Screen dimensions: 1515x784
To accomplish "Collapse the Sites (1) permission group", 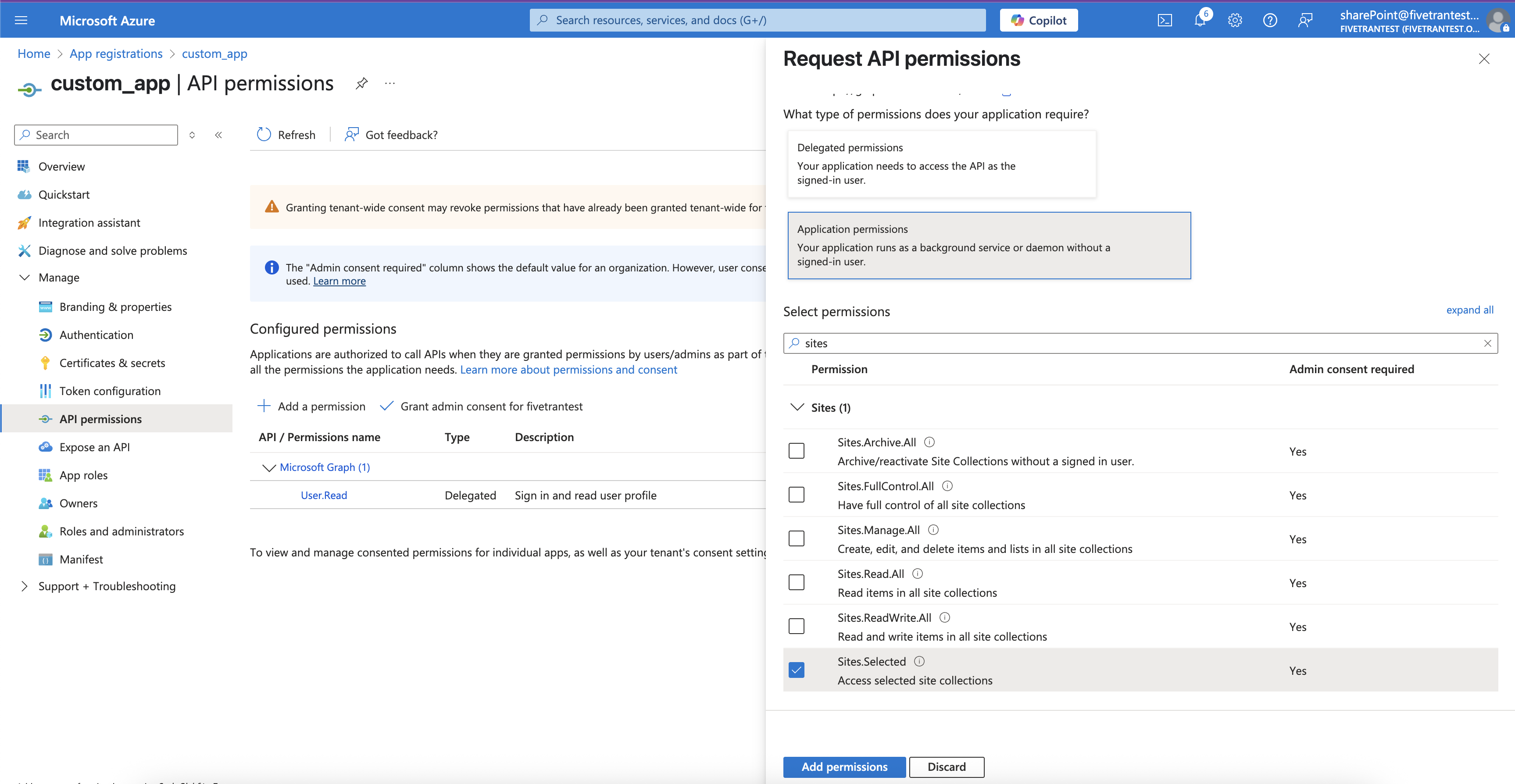I will coord(797,407).
